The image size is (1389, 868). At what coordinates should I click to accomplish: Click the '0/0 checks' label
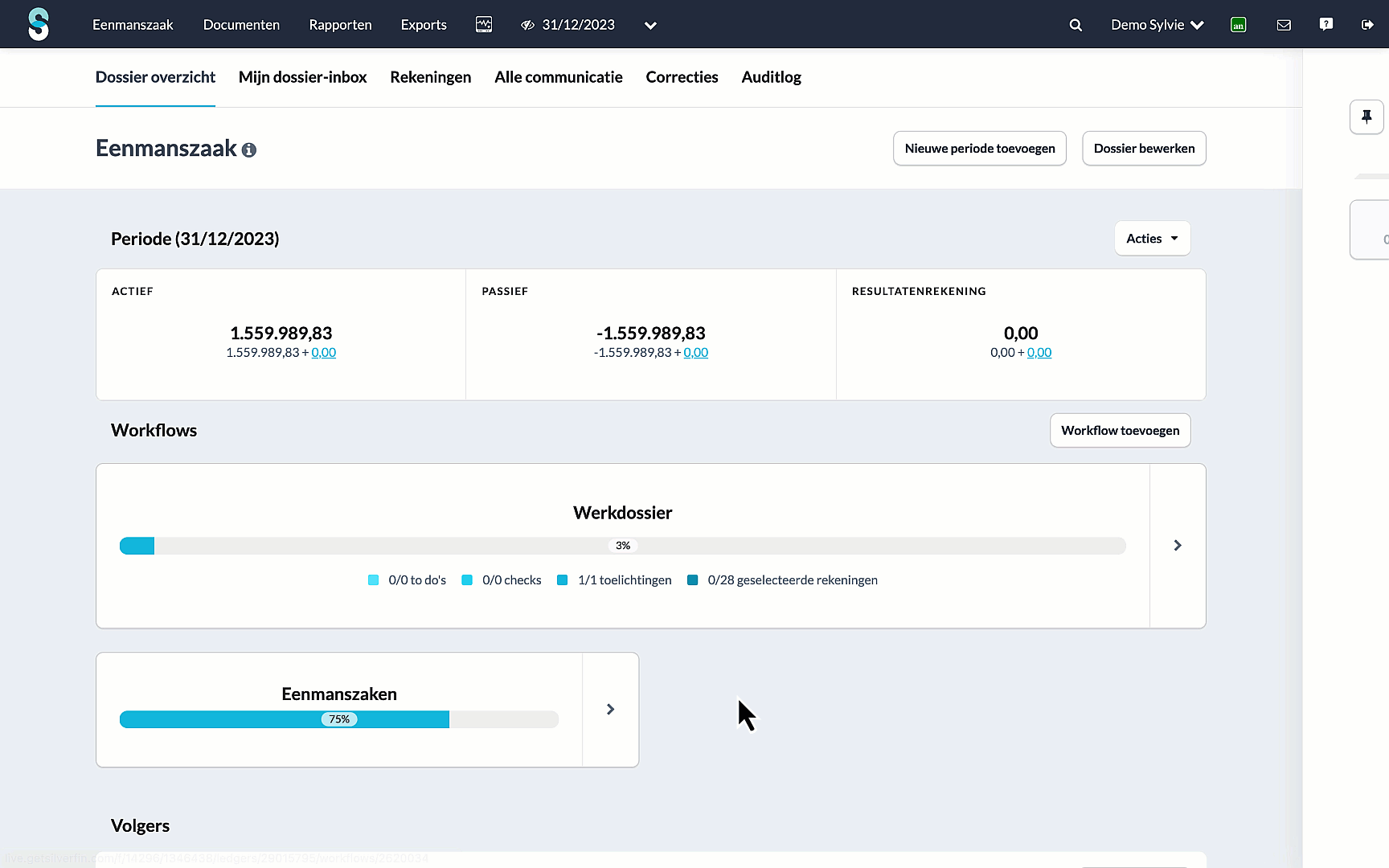pos(512,580)
